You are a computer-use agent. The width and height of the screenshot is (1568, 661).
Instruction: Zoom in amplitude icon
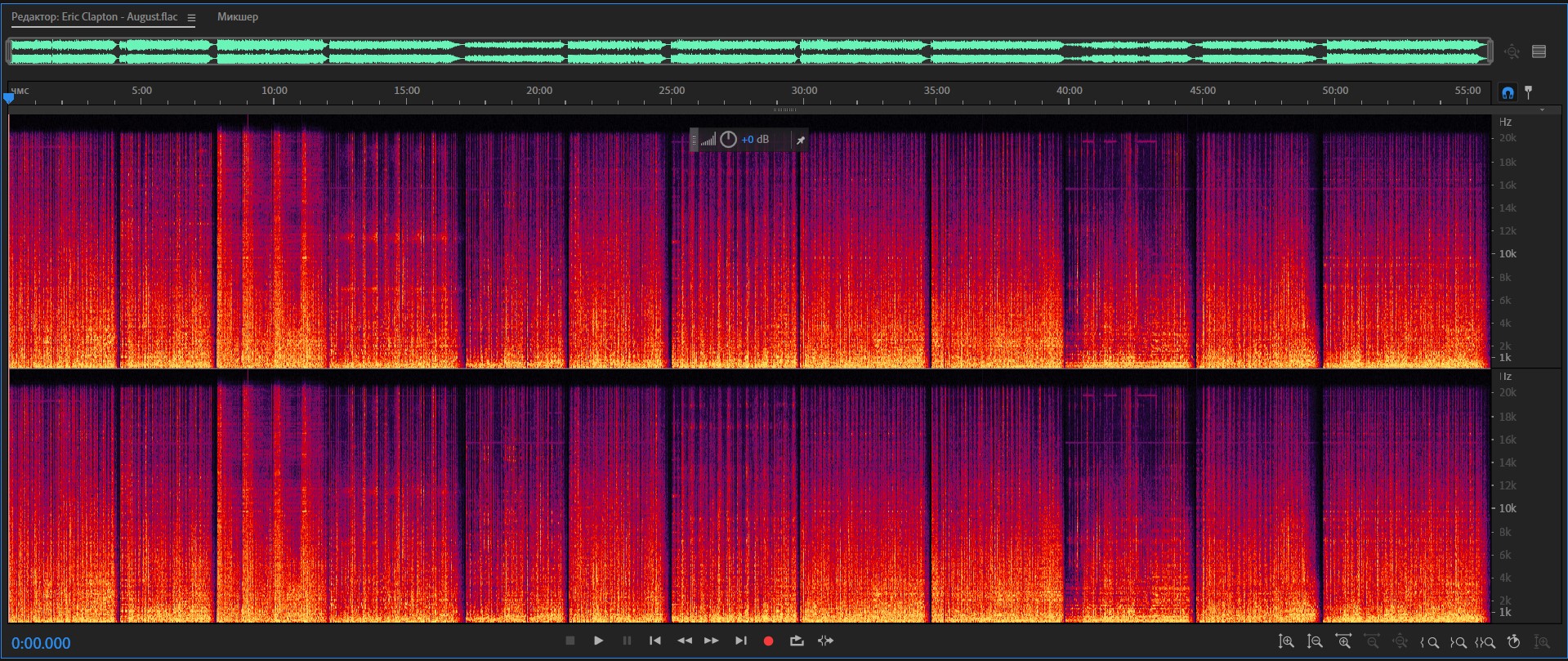point(1286,642)
